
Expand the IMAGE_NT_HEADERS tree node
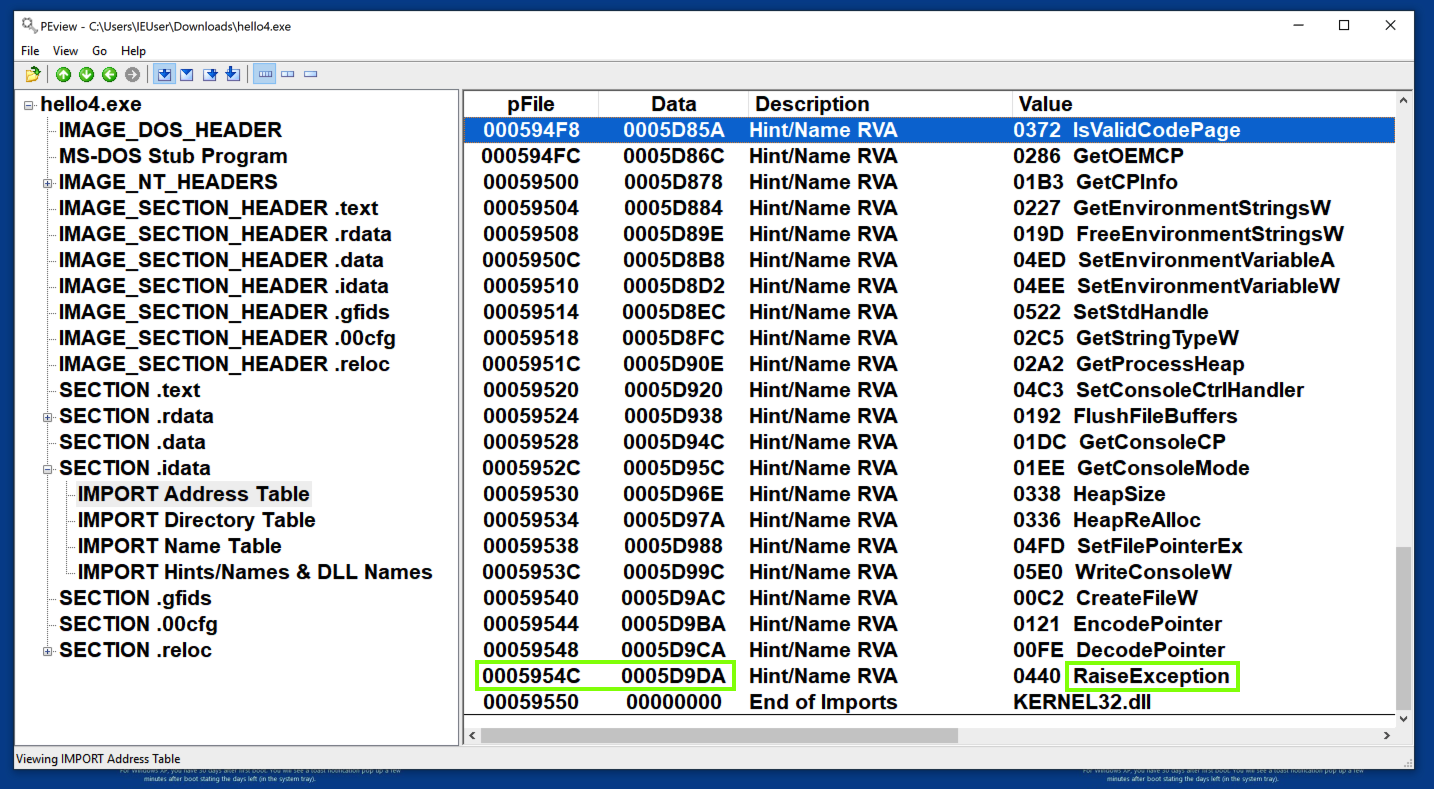click(47, 183)
